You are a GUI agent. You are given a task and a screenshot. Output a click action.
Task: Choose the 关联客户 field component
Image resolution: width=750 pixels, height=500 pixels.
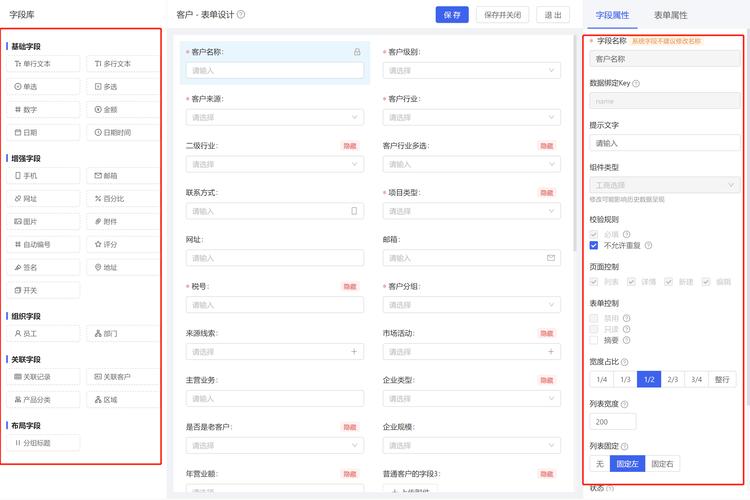[122, 377]
